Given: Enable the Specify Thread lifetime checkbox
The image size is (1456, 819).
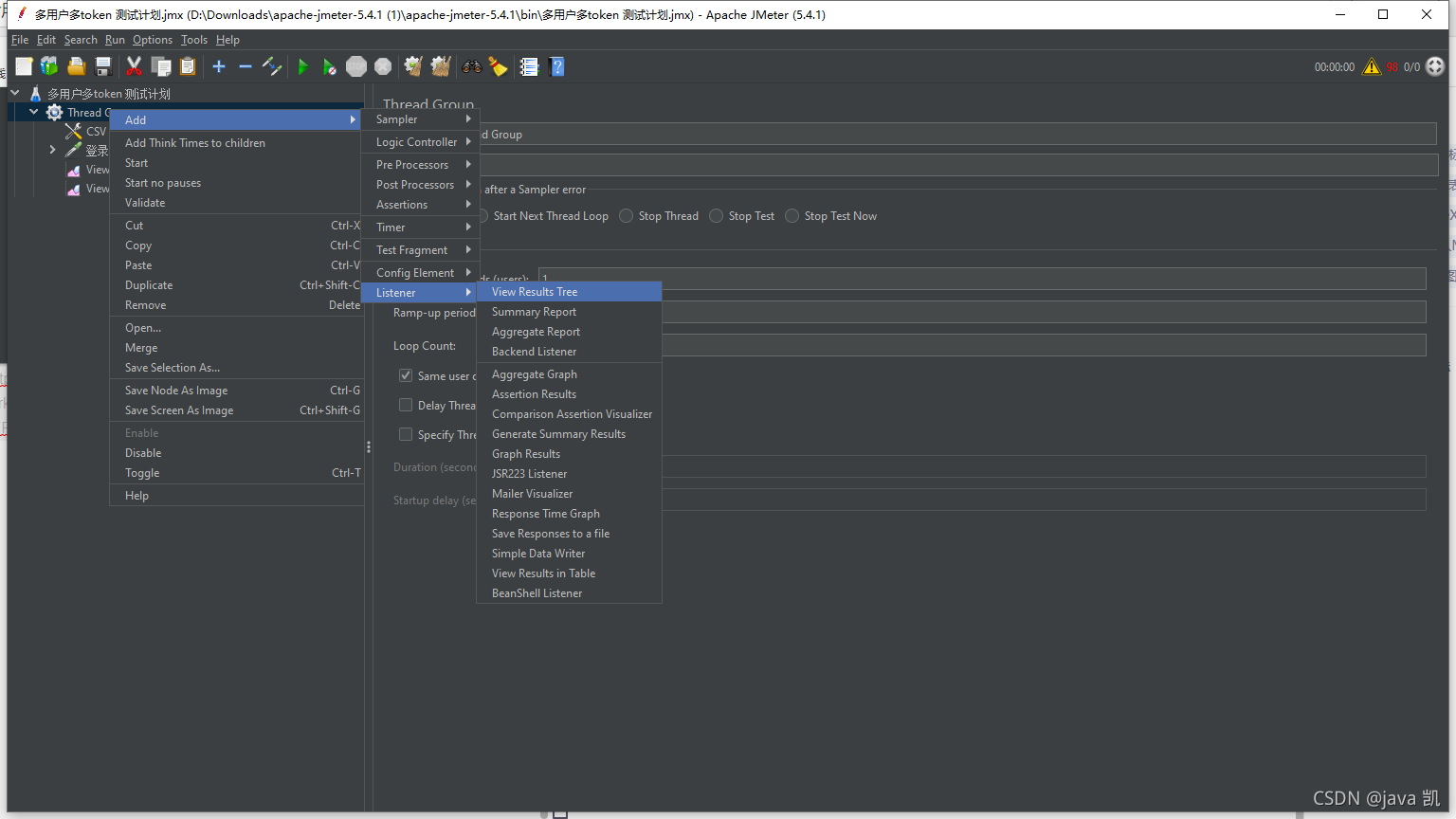Looking at the screenshot, I should point(406,434).
